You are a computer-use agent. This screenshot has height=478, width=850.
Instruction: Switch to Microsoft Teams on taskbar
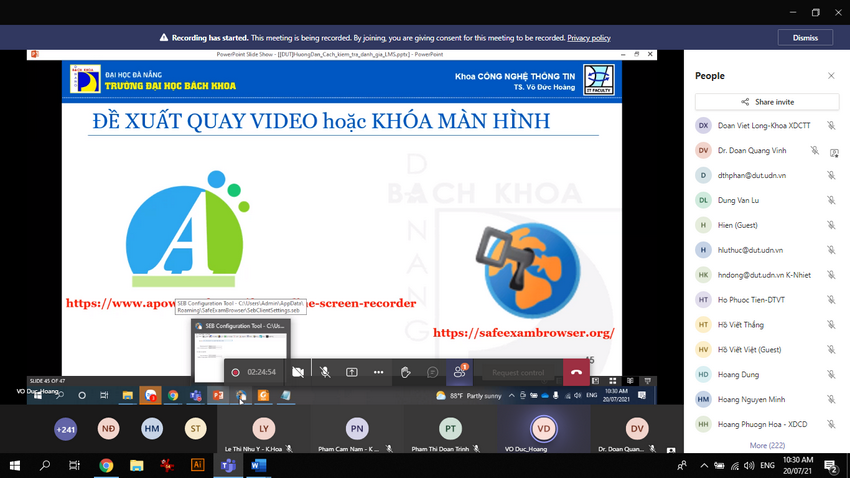[x=228, y=466]
